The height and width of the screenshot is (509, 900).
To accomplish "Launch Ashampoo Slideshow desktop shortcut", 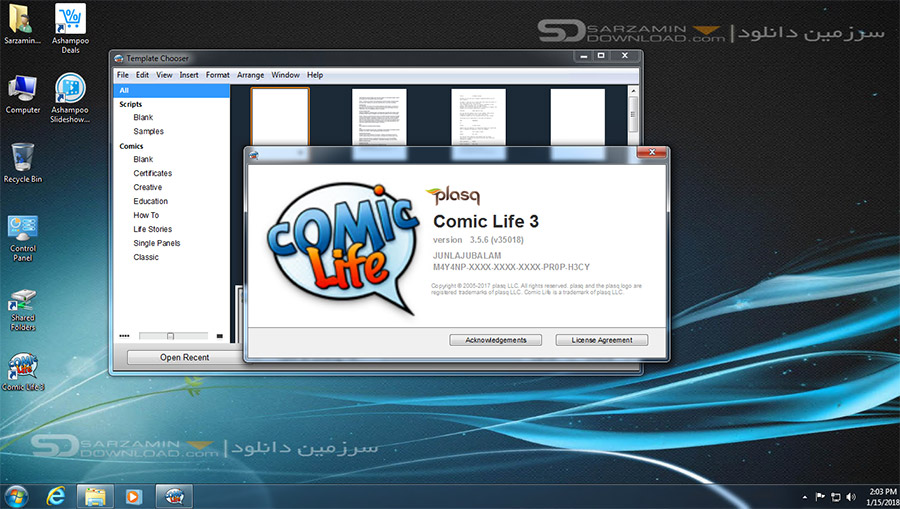I will (69, 98).
